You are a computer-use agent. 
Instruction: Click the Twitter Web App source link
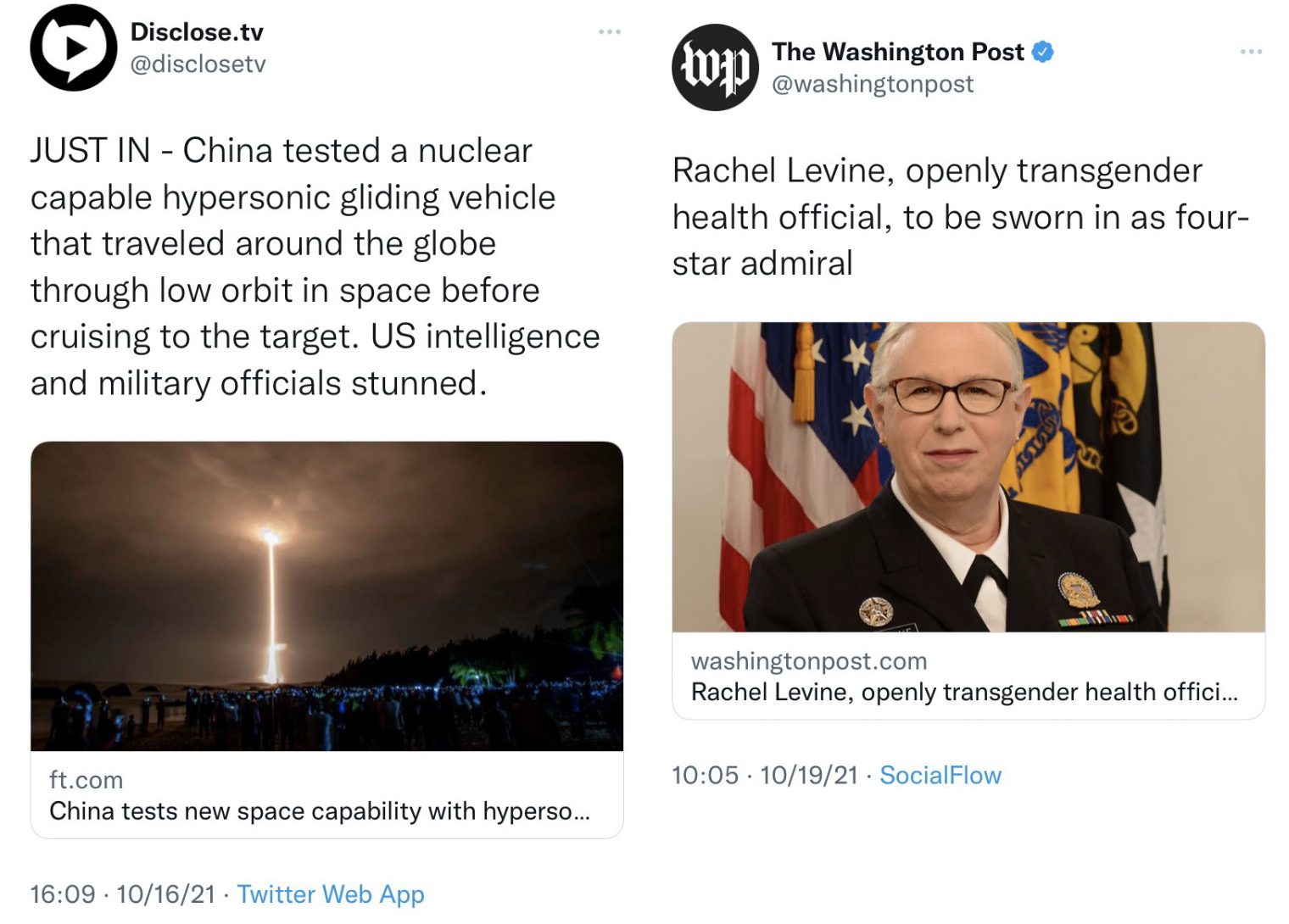[331, 894]
